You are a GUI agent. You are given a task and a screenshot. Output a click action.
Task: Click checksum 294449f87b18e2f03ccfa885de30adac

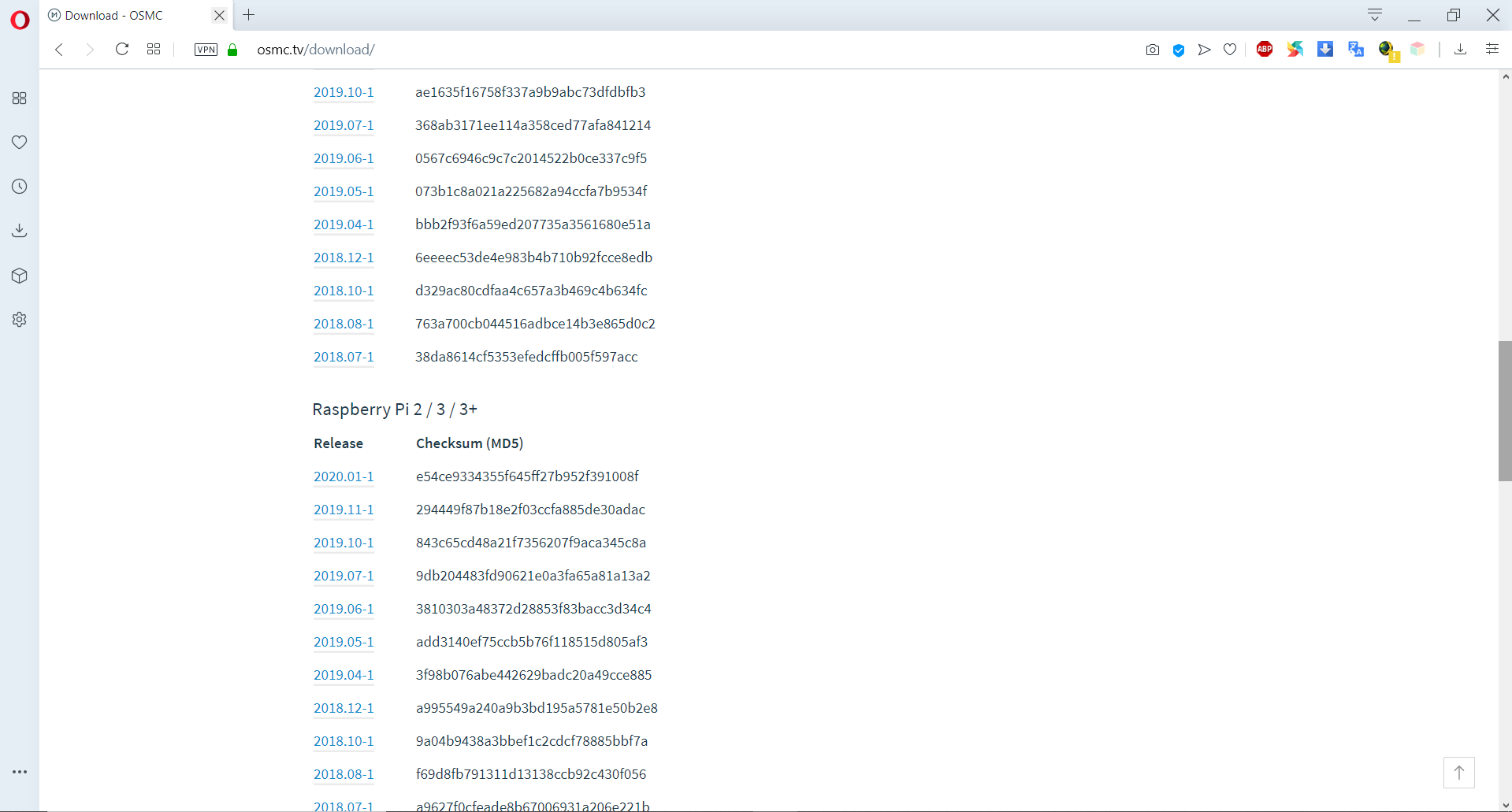point(530,510)
